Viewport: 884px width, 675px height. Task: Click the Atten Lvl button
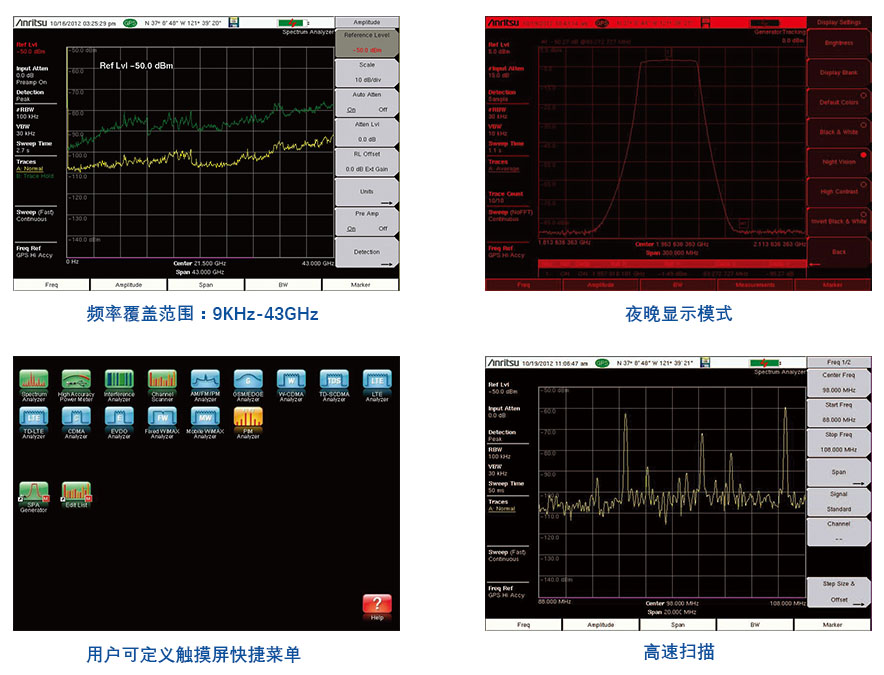pos(367,132)
